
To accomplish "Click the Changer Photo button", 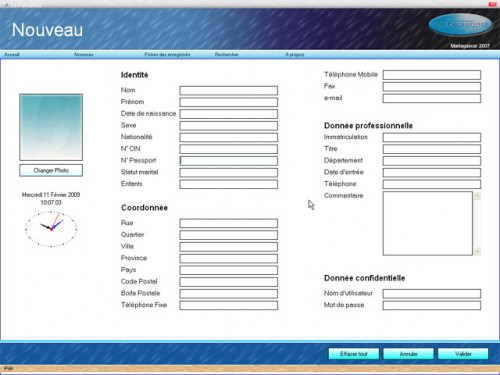I will tap(51, 170).
